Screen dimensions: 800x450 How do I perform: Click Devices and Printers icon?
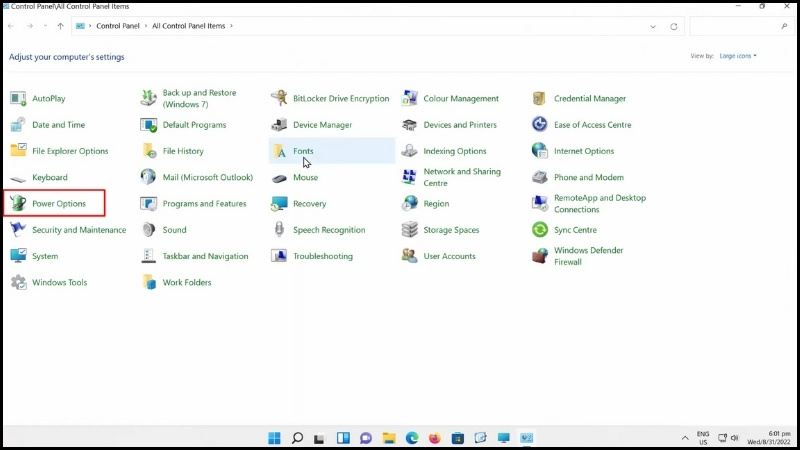tap(409, 124)
